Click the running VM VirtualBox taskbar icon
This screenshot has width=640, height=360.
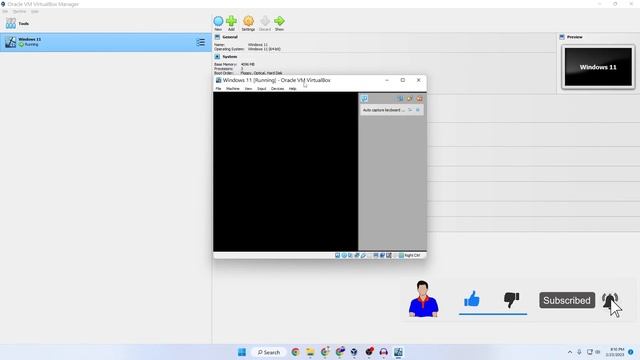click(398, 352)
